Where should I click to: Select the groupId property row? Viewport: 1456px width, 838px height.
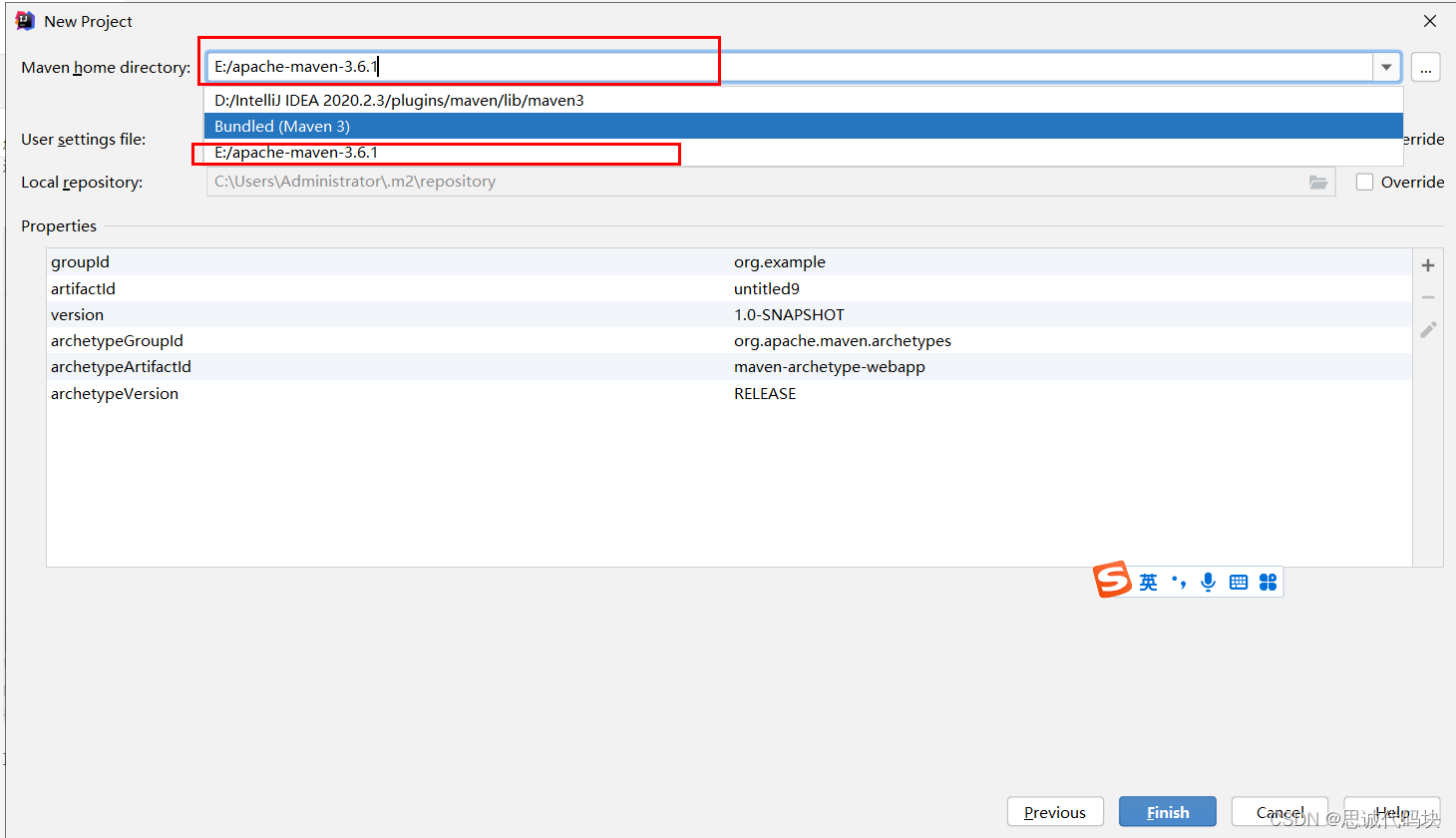(x=729, y=262)
